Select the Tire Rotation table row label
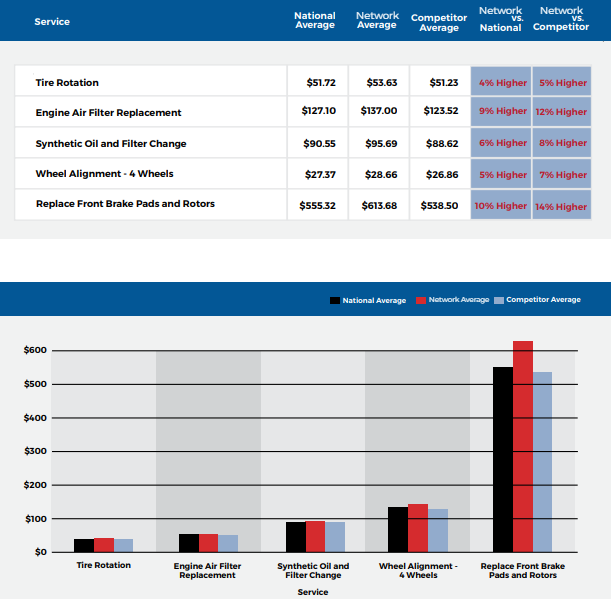 pyautogui.click(x=67, y=82)
